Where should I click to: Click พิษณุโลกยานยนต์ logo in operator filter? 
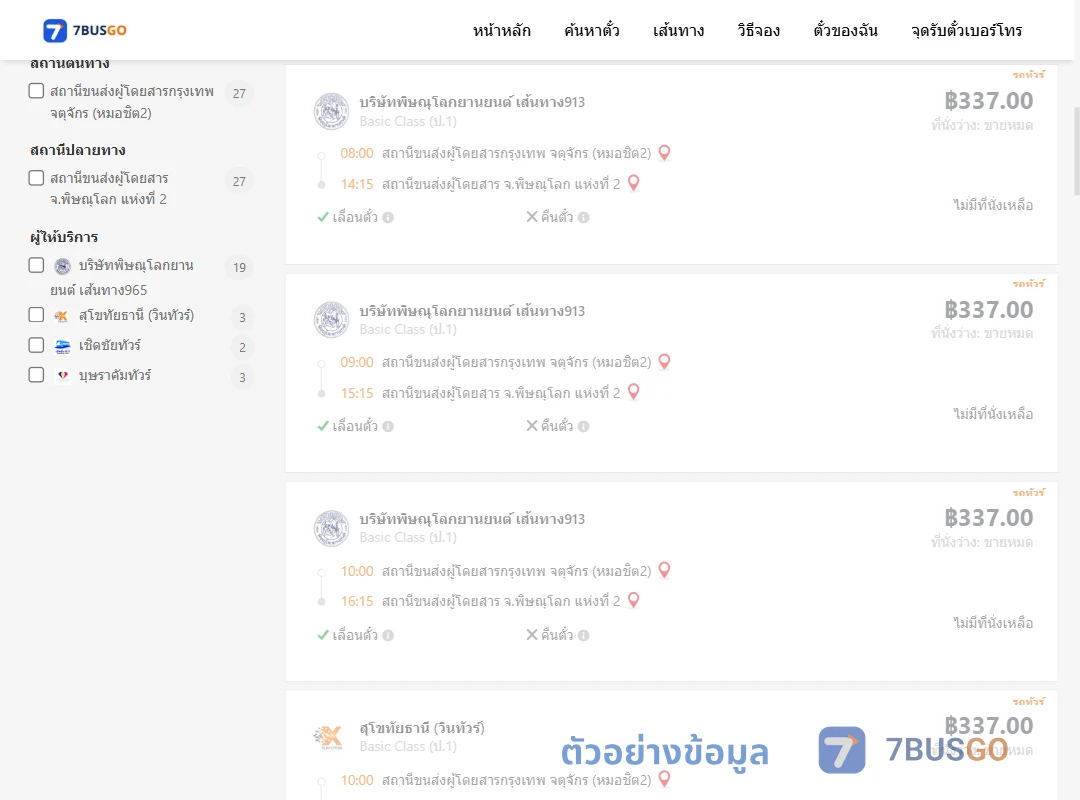pos(63,266)
